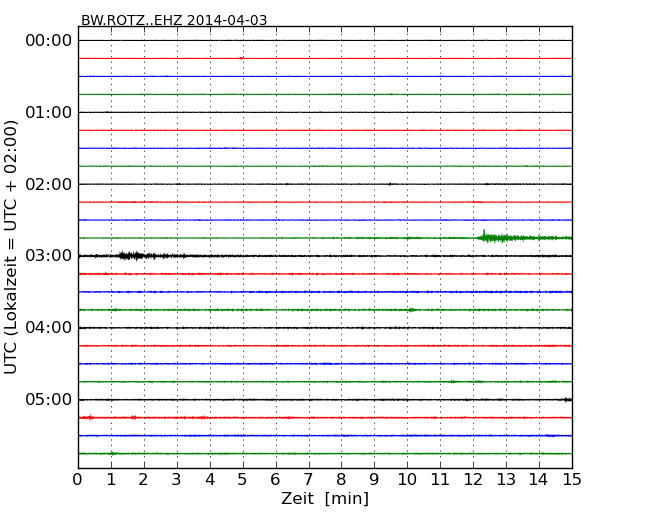
Task: Click the x-axis tick label 5
Action: click(x=243, y=480)
